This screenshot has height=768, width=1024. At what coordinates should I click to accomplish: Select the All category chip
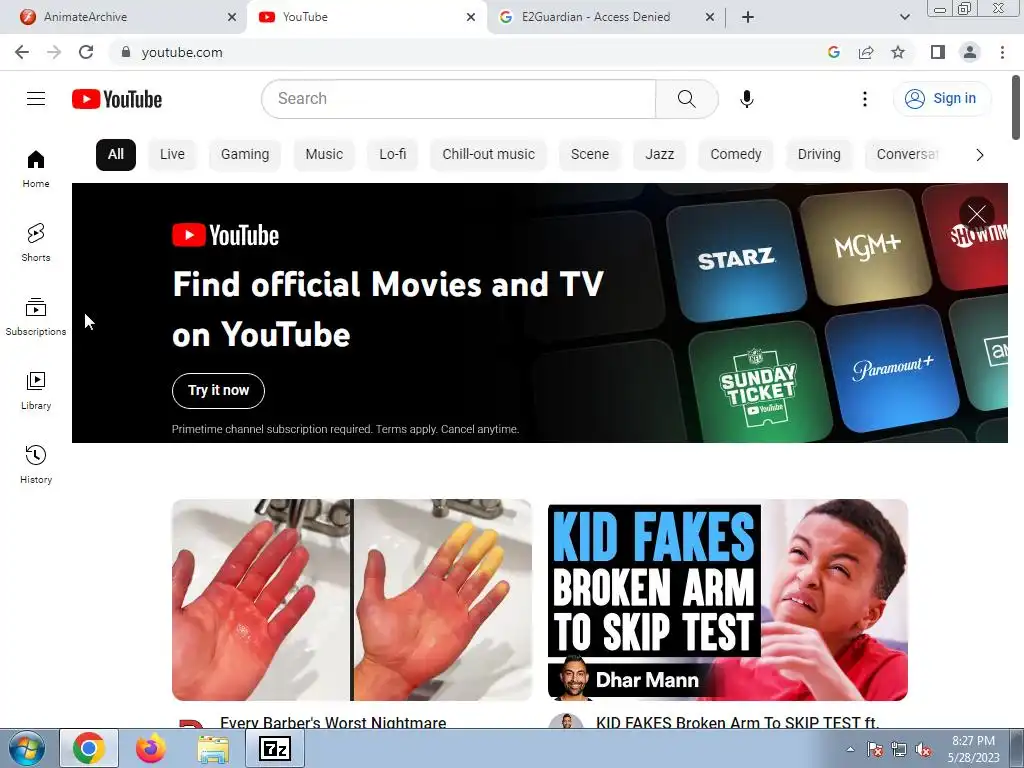[x=116, y=155]
